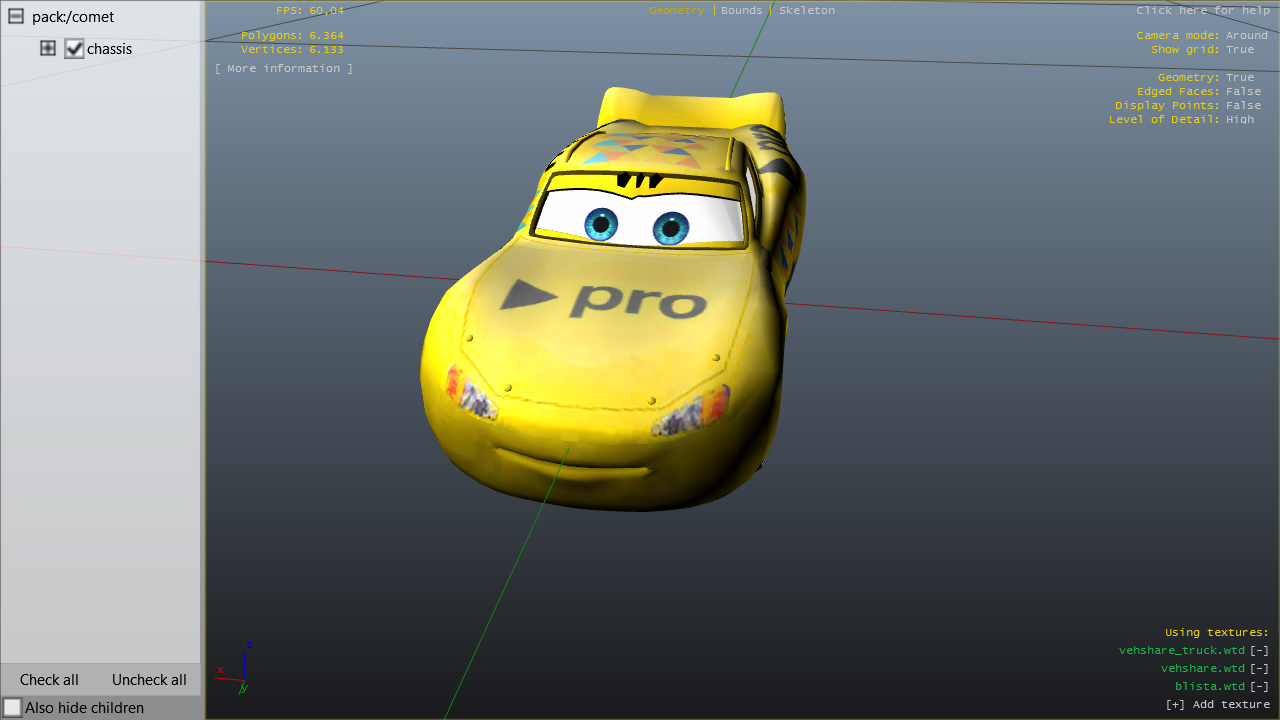Remove vehshare_truck.wtd texture with [-]
The image size is (1280, 720).
pos(1259,650)
